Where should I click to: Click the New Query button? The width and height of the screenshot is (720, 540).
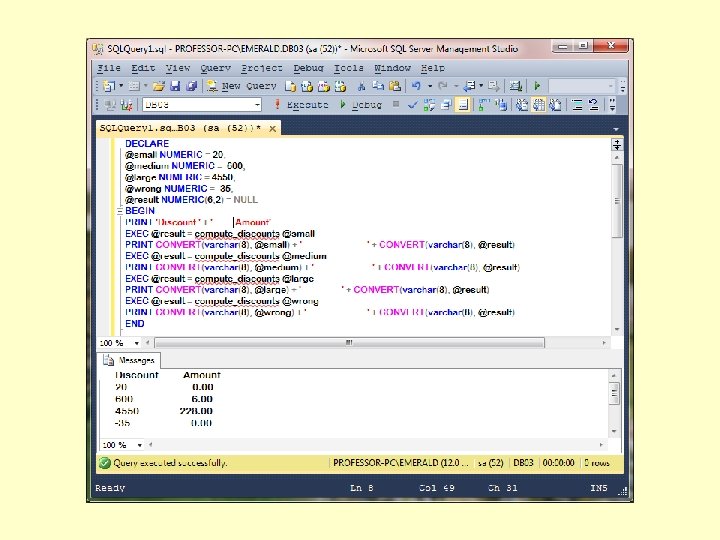tap(242, 86)
